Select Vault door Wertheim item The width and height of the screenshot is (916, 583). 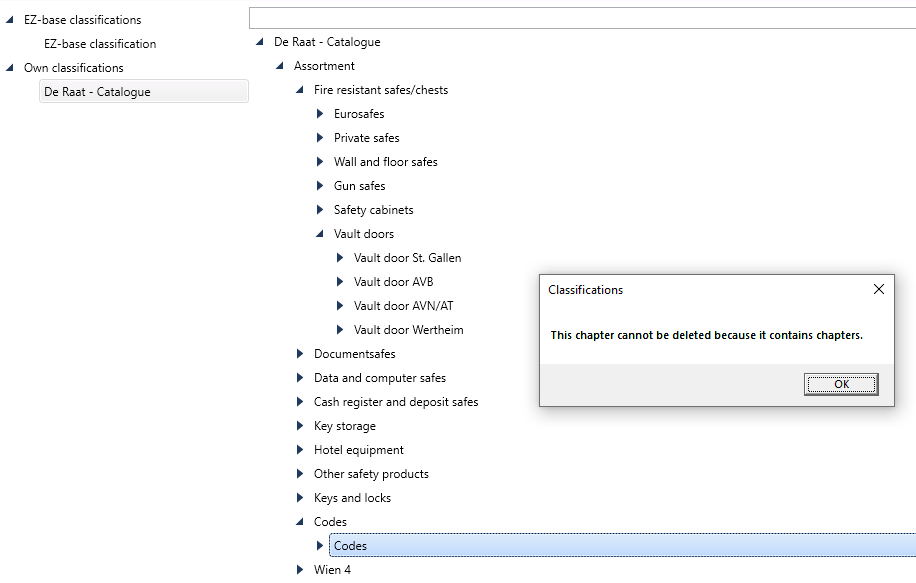click(x=408, y=329)
